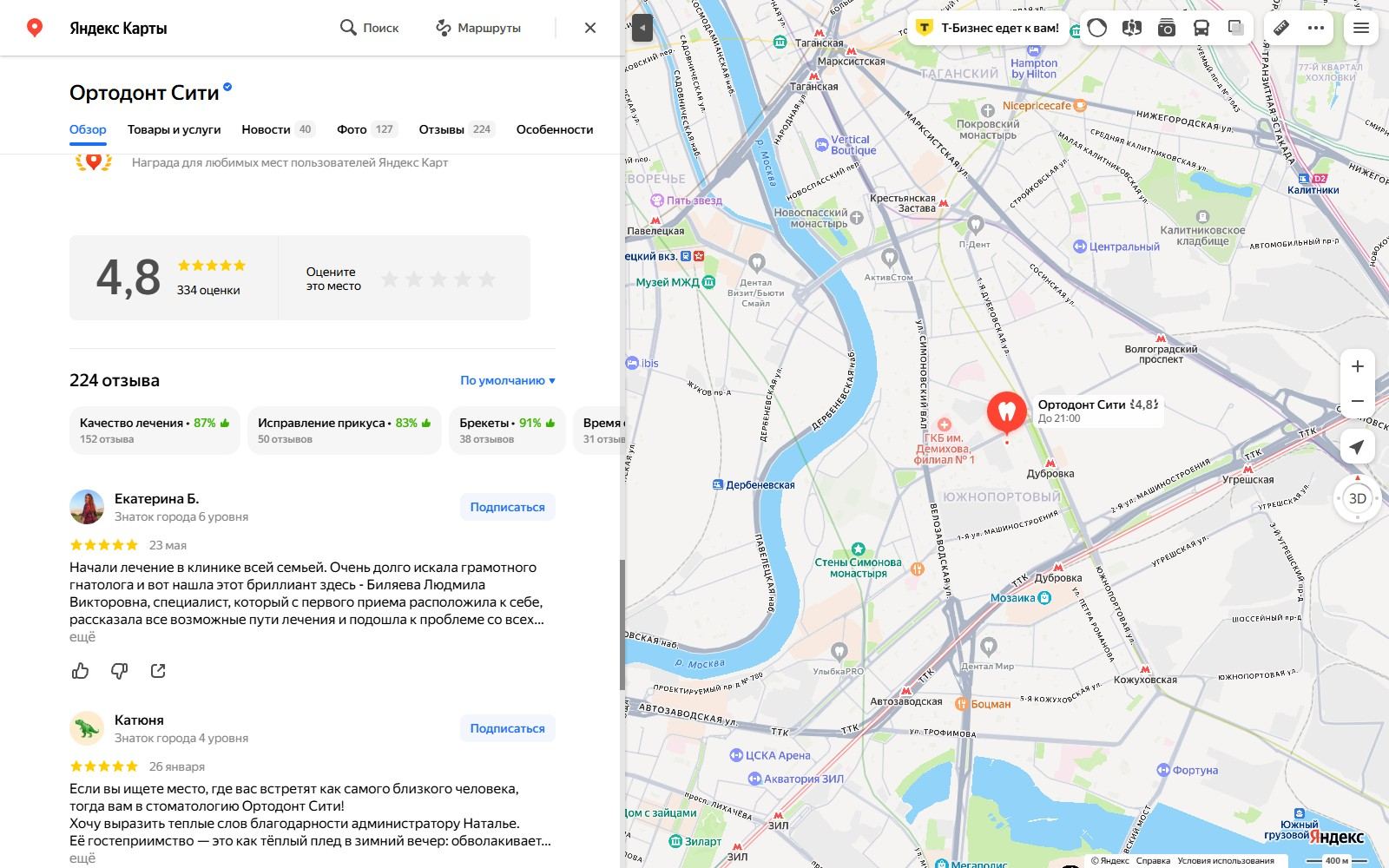The height and width of the screenshot is (868, 1389).
Task: Click the panel vertical scrollbar thumb
Action: pyautogui.click(x=622, y=625)
